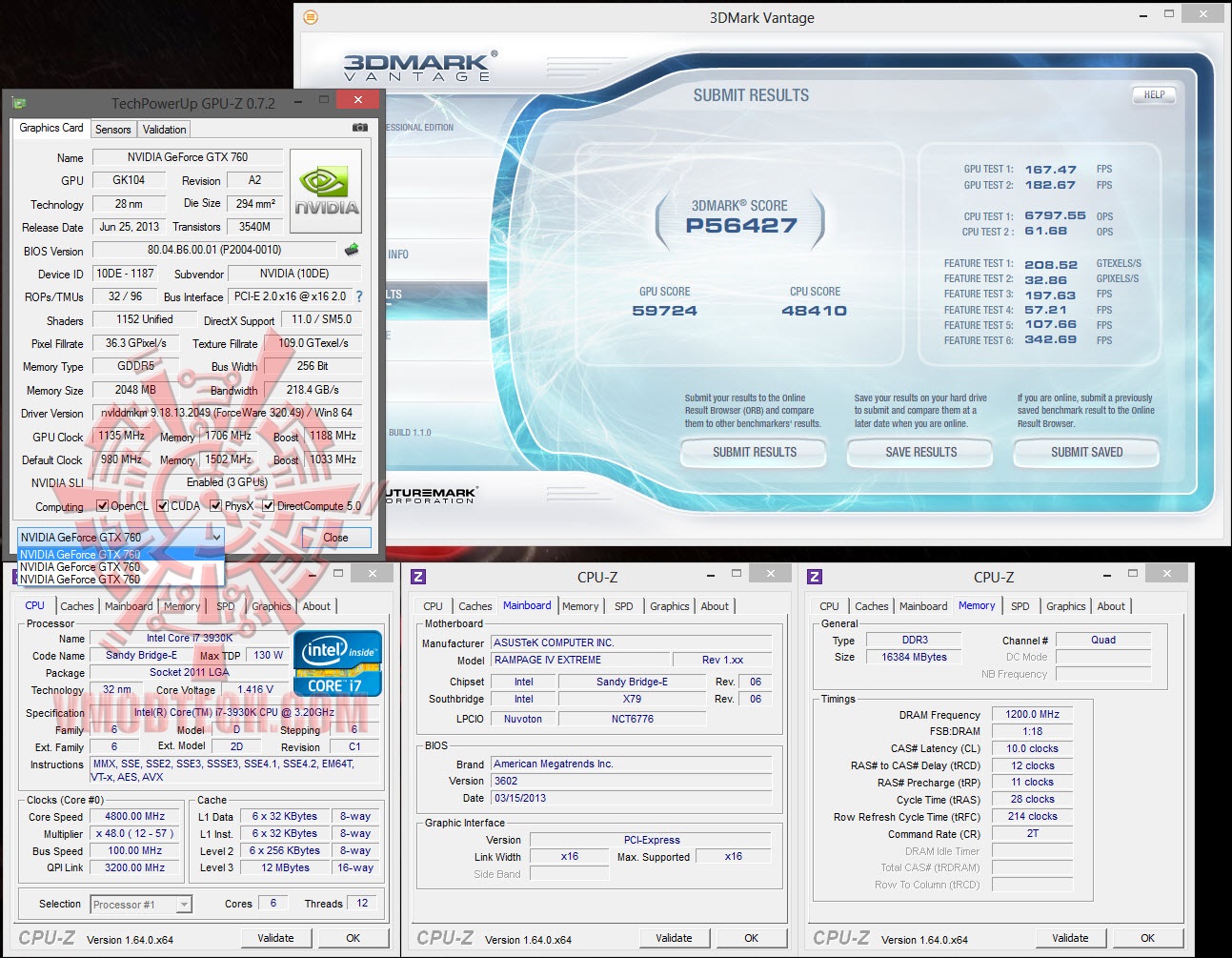Click the mainboard model RAMPAGE IV EXTREME
This screenshot has width=1232, height=958.
coord(579,660)
